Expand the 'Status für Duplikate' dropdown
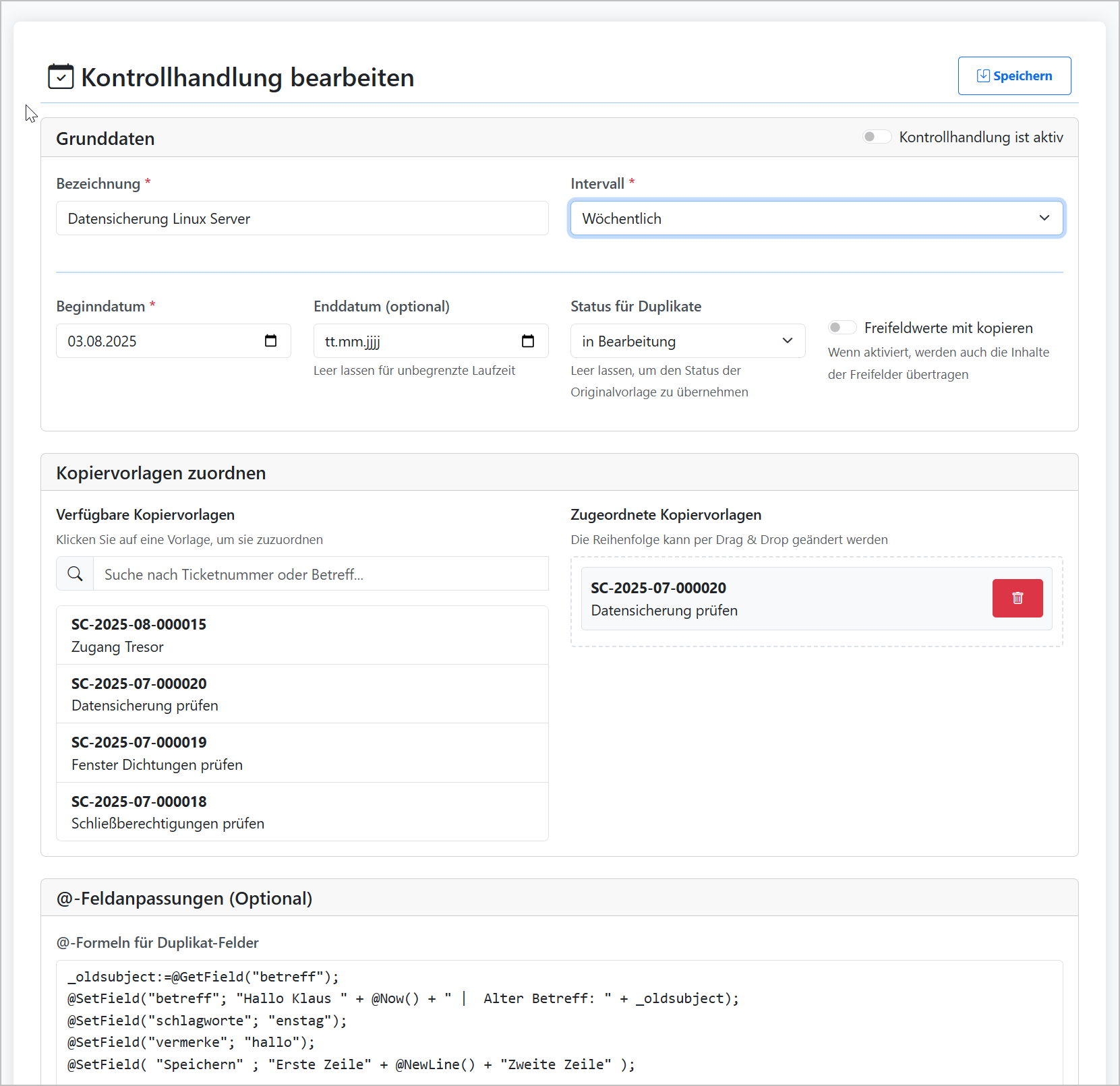1120x1086 pixels. (x=687, y=341)
